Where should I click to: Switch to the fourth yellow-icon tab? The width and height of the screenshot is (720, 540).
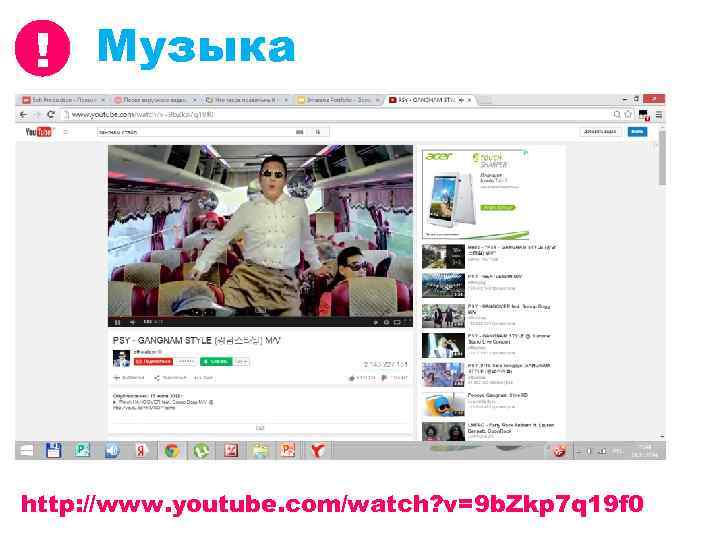(x=337, y=100)
